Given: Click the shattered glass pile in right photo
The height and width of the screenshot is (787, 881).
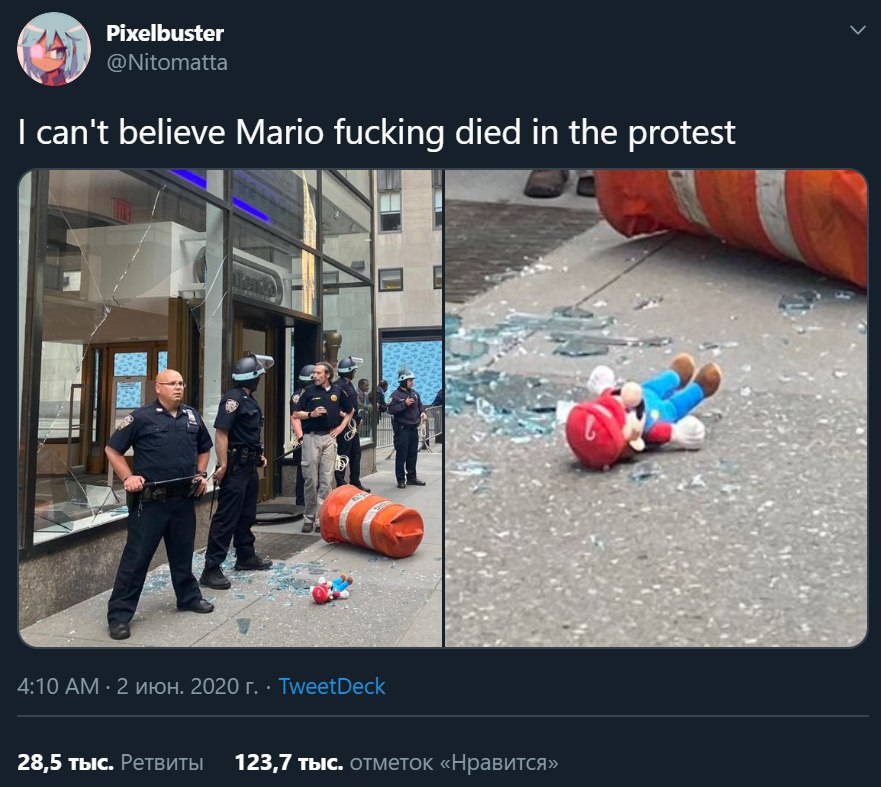Looking at the screenshot, I should point(506,365).
